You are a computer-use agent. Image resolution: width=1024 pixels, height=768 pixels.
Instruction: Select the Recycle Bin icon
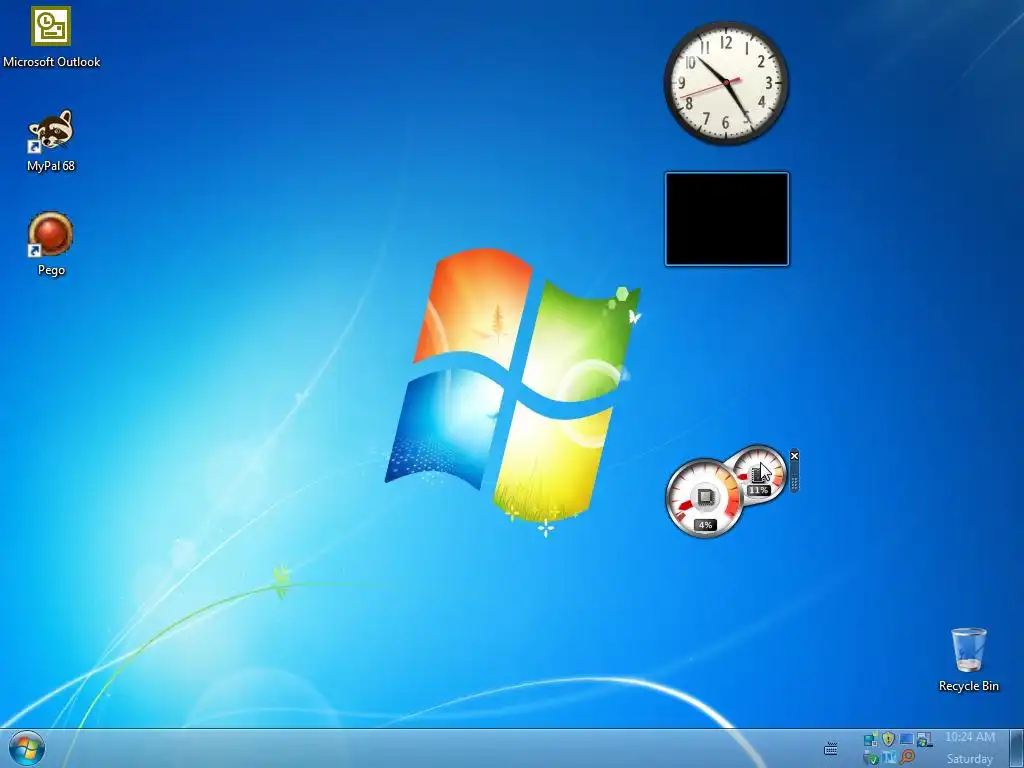pos(968,650)
